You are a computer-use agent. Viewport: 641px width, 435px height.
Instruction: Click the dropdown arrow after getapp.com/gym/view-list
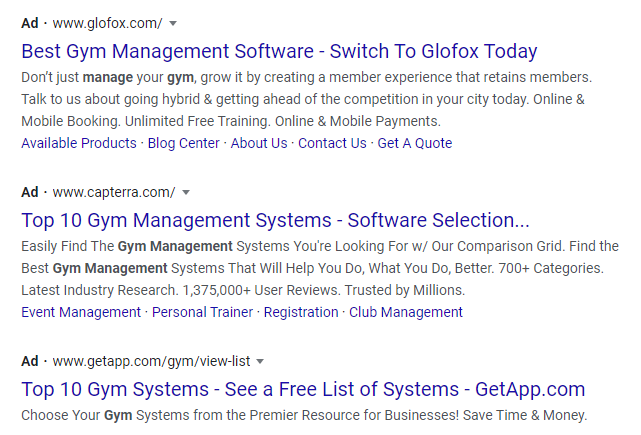pyautogui.click(x=260, y=361)
